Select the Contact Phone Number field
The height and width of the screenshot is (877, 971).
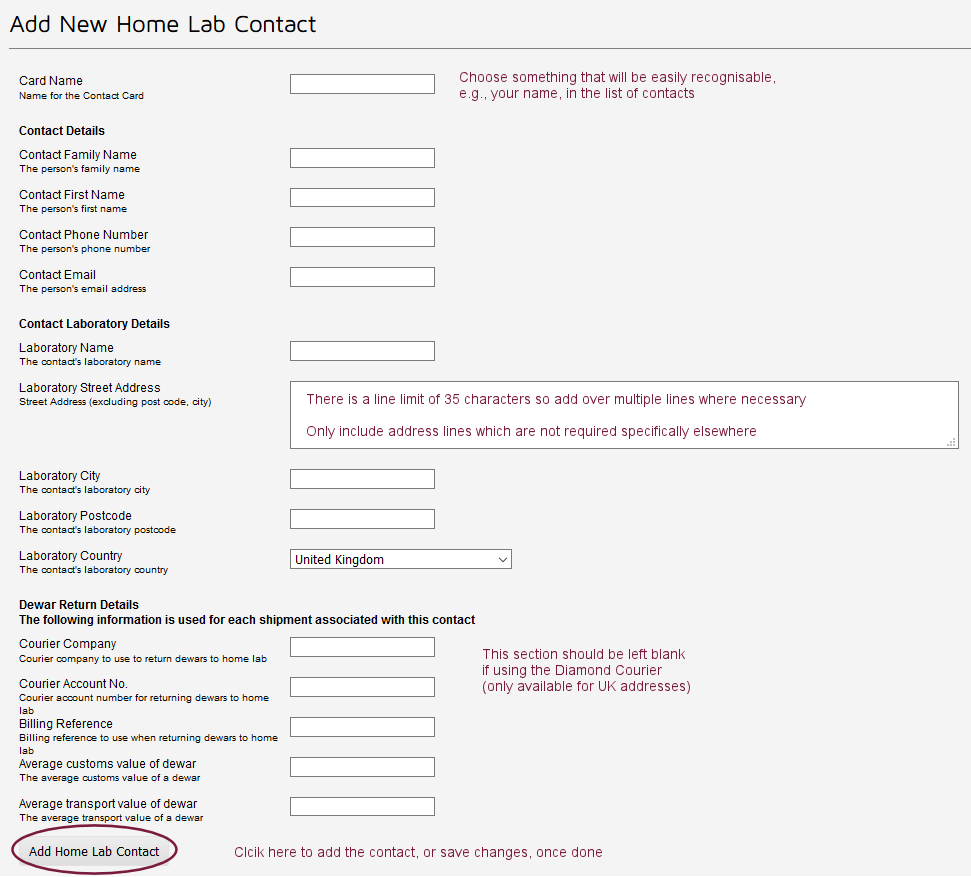361,237
